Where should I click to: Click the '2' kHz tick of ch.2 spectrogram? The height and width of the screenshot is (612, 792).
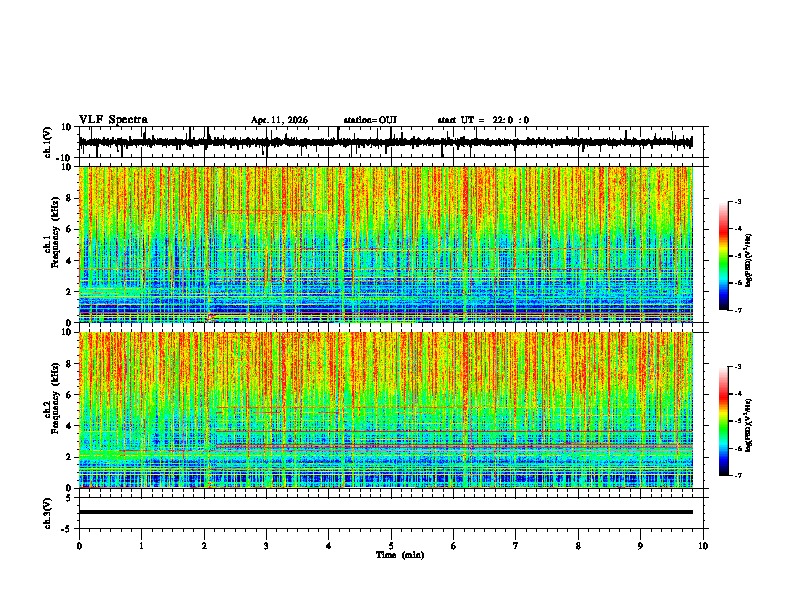[x=70, y=457]
